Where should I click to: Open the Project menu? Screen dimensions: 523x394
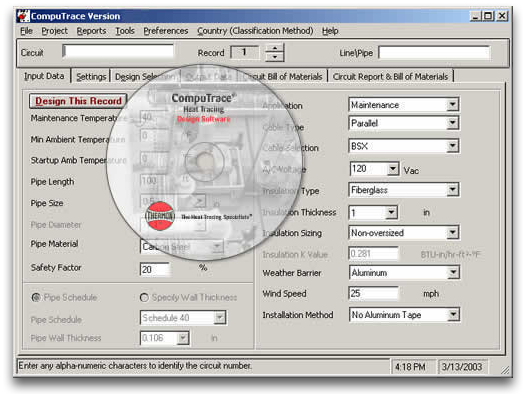point(54,31)
